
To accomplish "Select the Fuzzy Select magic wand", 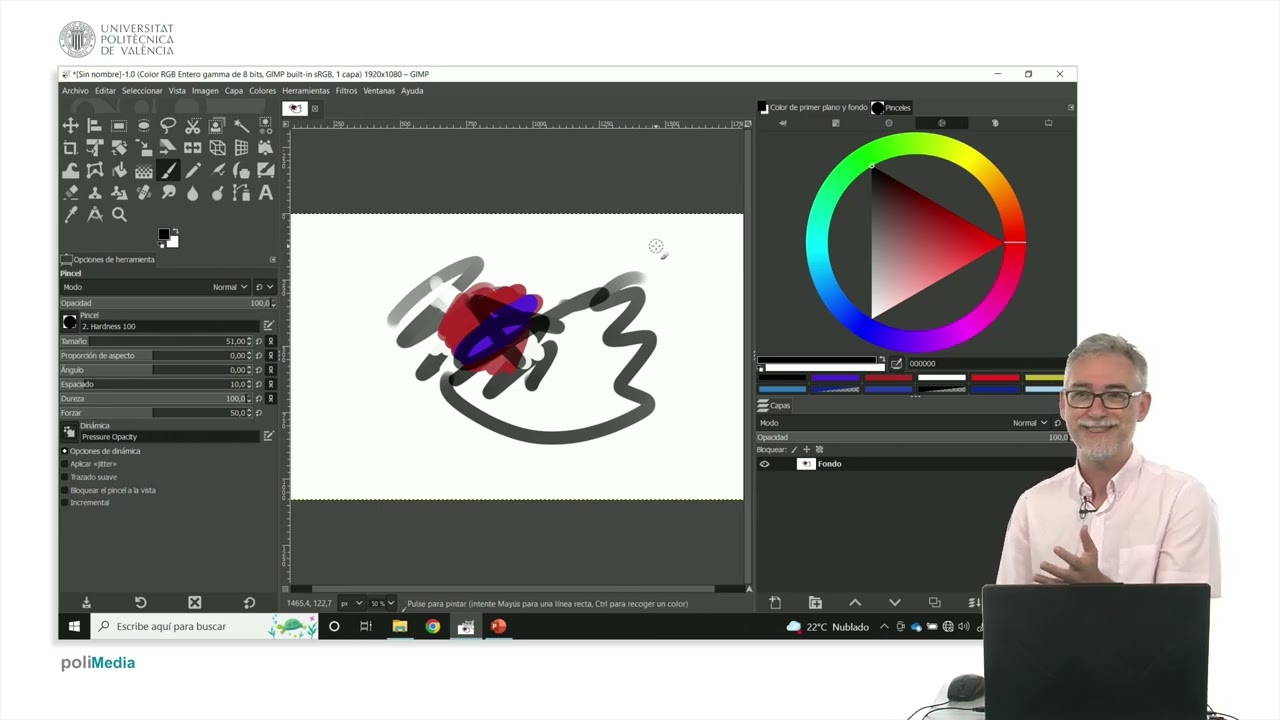I will coord(241,126).
